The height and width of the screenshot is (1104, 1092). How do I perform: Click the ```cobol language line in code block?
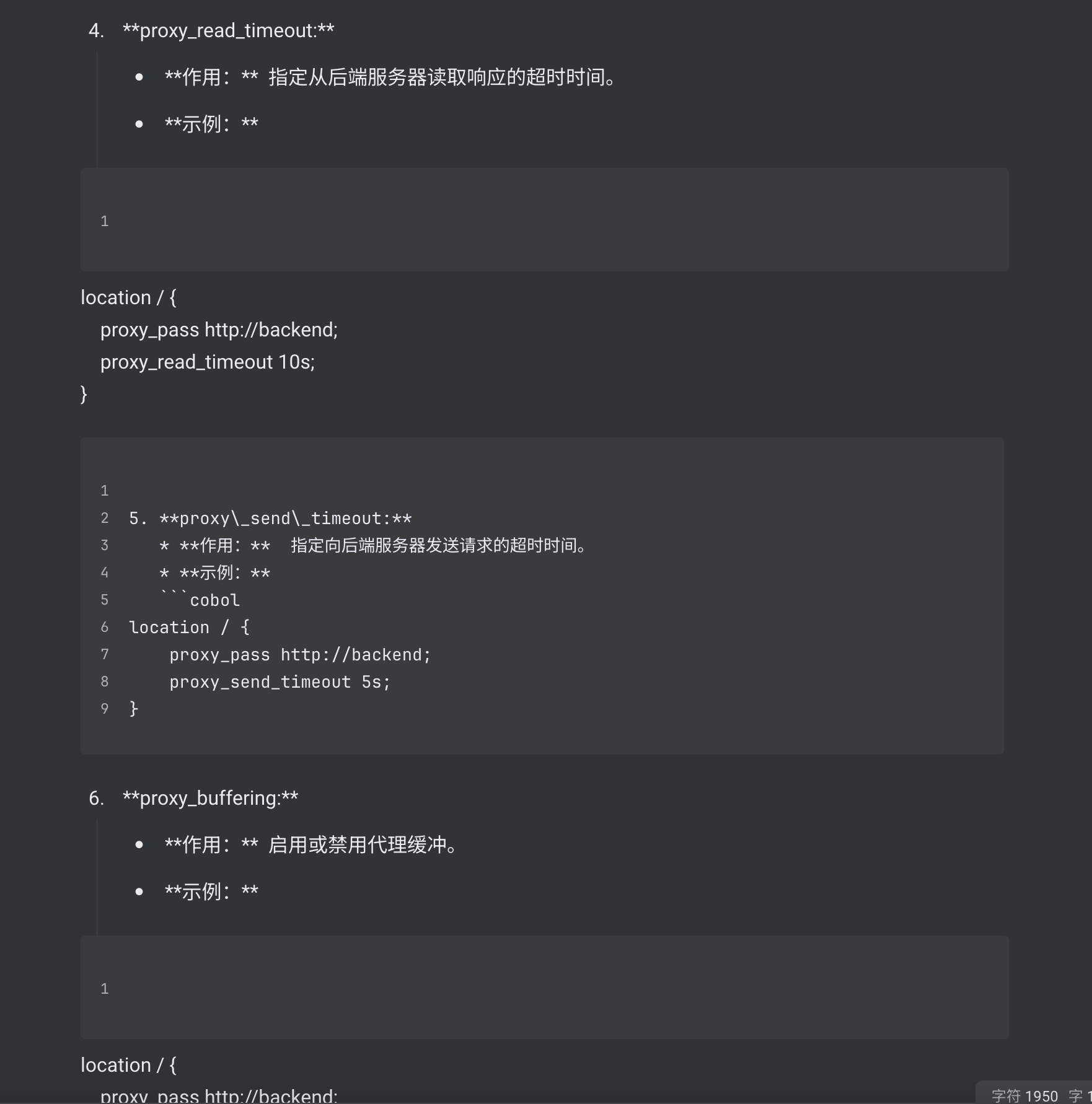200,600
